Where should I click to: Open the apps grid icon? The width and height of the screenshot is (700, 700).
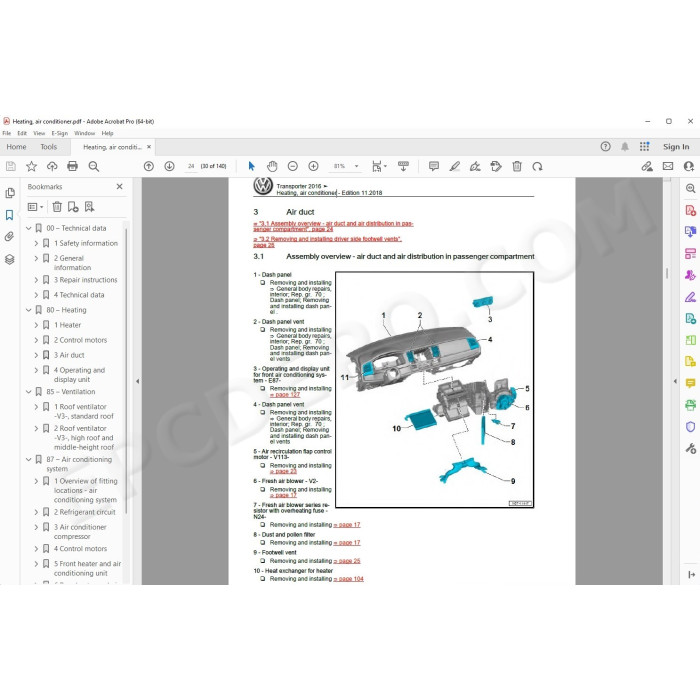(644, 146)
